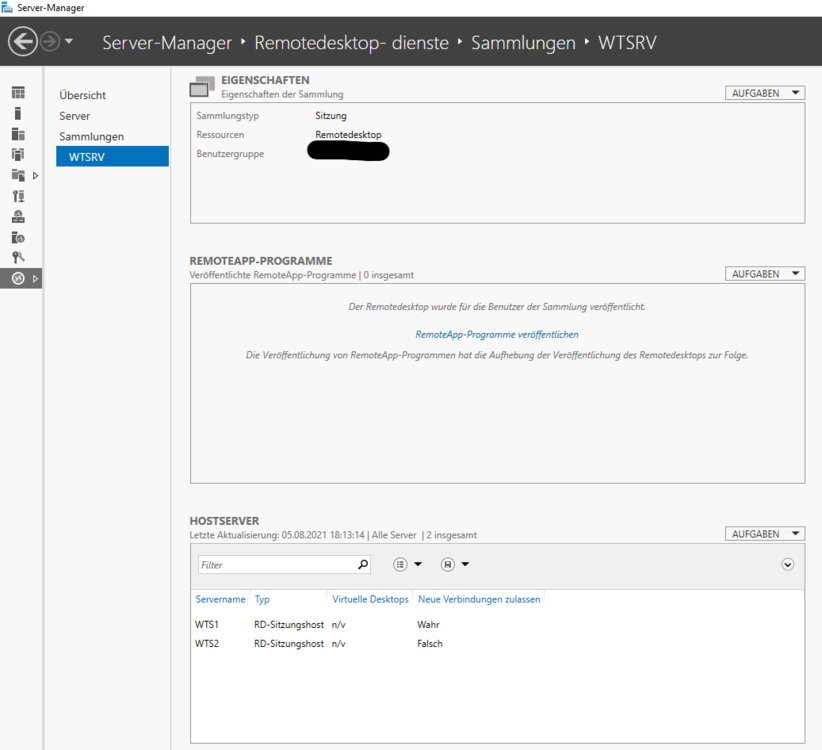Select Übersicht in the navigation pane

click(x=82, y=96)
